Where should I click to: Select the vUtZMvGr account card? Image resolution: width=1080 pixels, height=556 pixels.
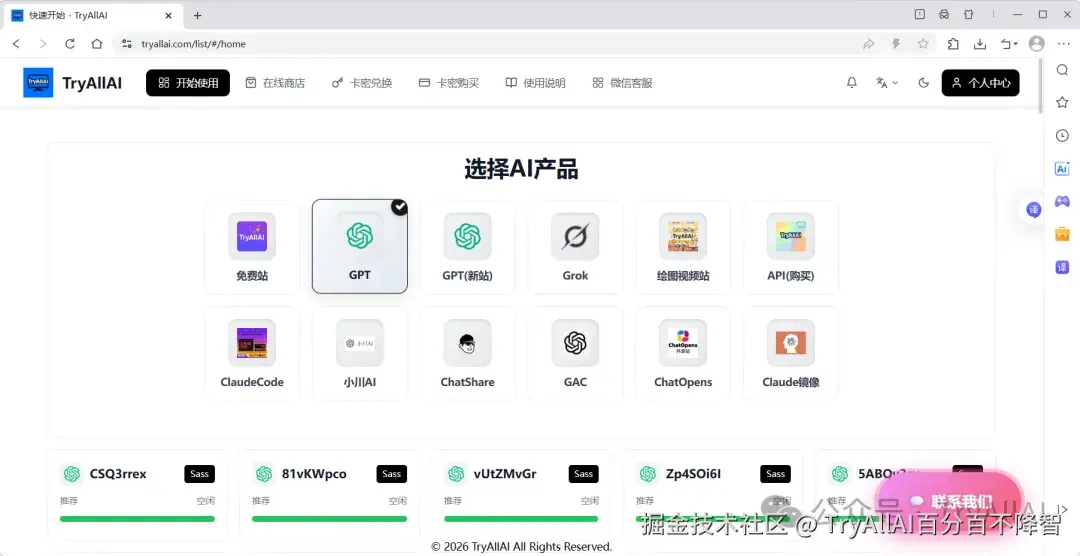[x=521, y=495]
